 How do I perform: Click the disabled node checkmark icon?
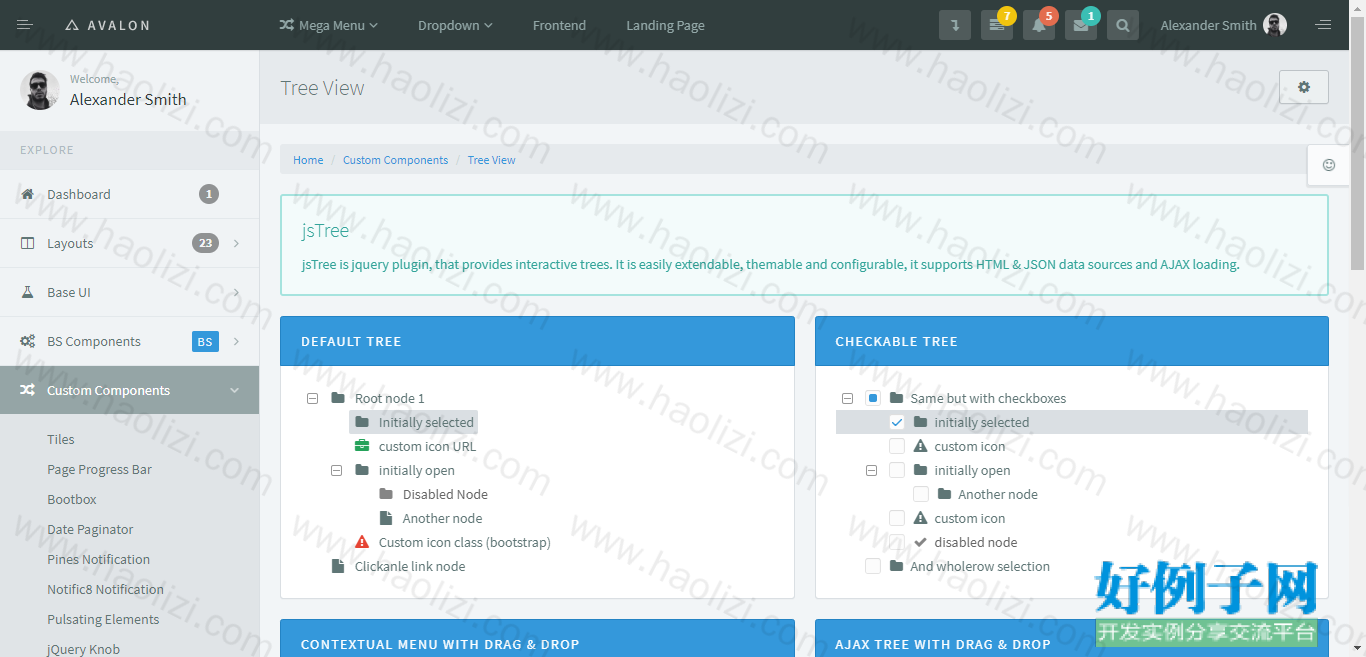[921, 542]
